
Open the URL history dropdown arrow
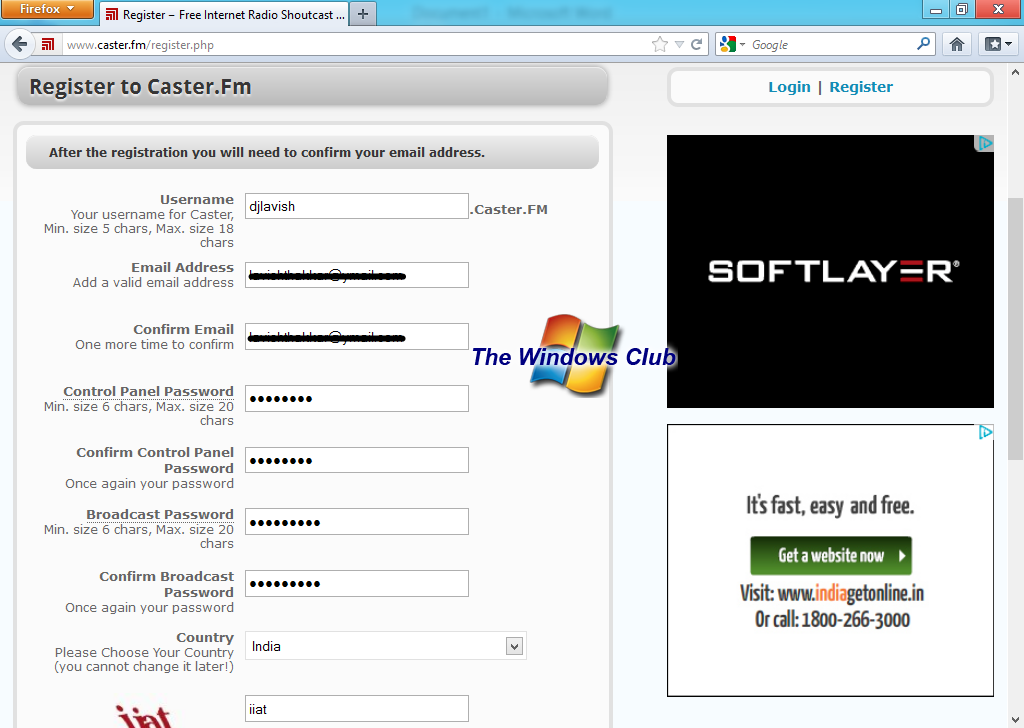click(679, 44)
